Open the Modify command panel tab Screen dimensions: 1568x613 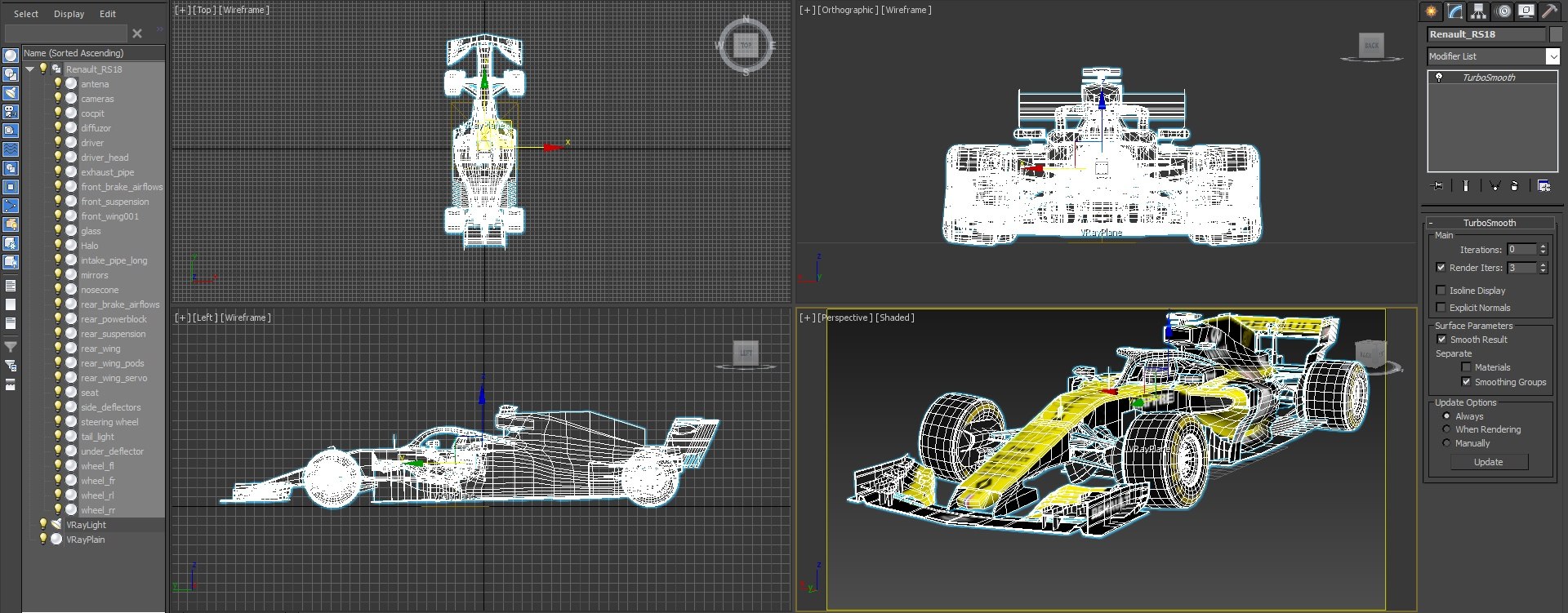point(1454,11)
